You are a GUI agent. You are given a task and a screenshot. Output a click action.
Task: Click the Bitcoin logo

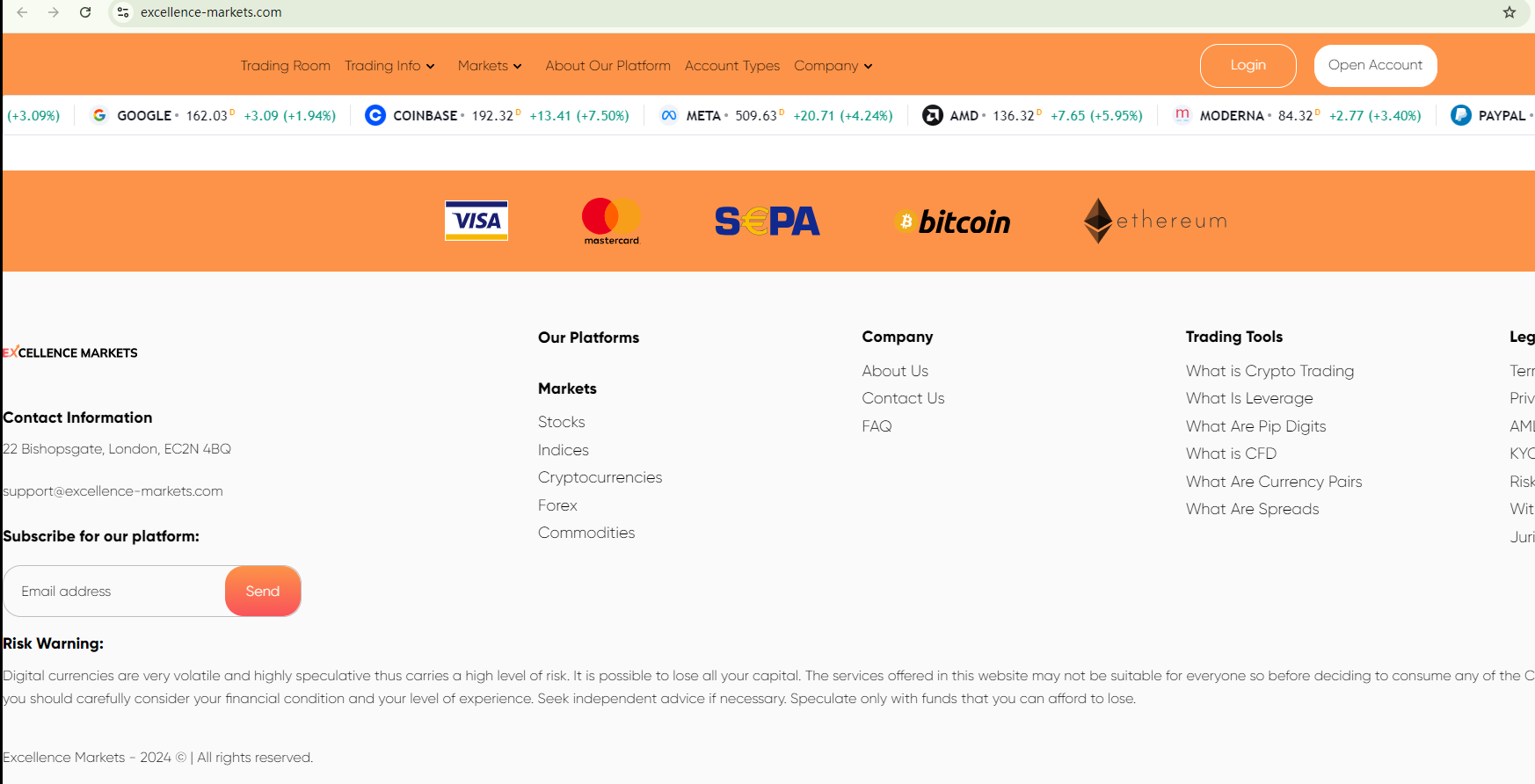coord(952,221)
